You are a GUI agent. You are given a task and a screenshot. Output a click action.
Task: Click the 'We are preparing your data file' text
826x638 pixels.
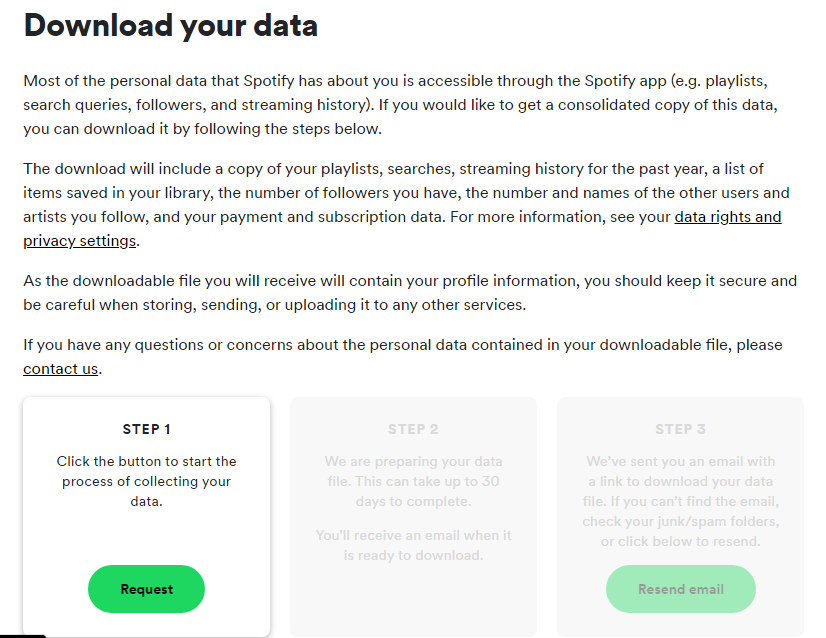click(x=414, y=481)
